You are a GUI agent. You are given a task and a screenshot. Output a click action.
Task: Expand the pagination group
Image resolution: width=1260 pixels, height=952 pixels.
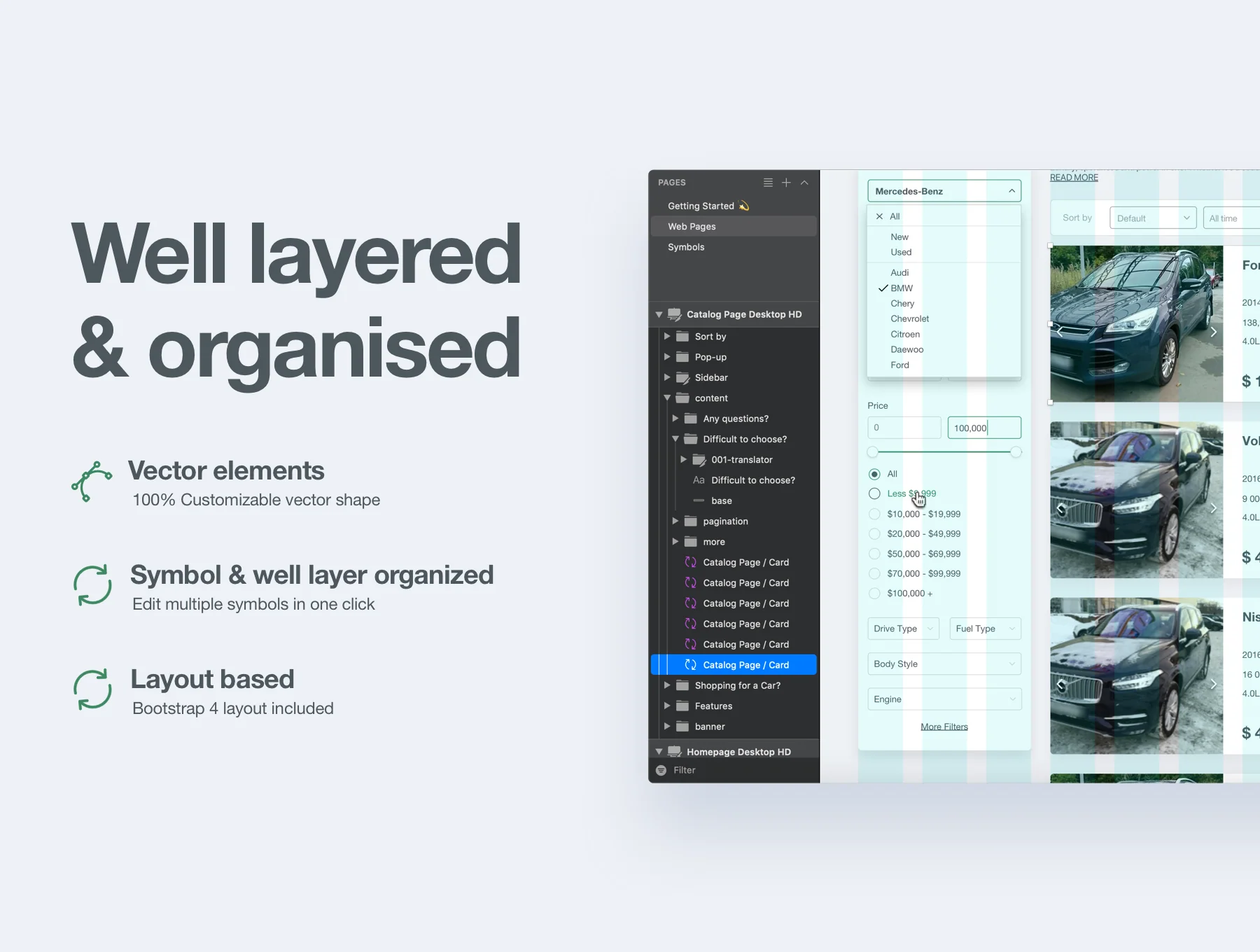(675, 521)
